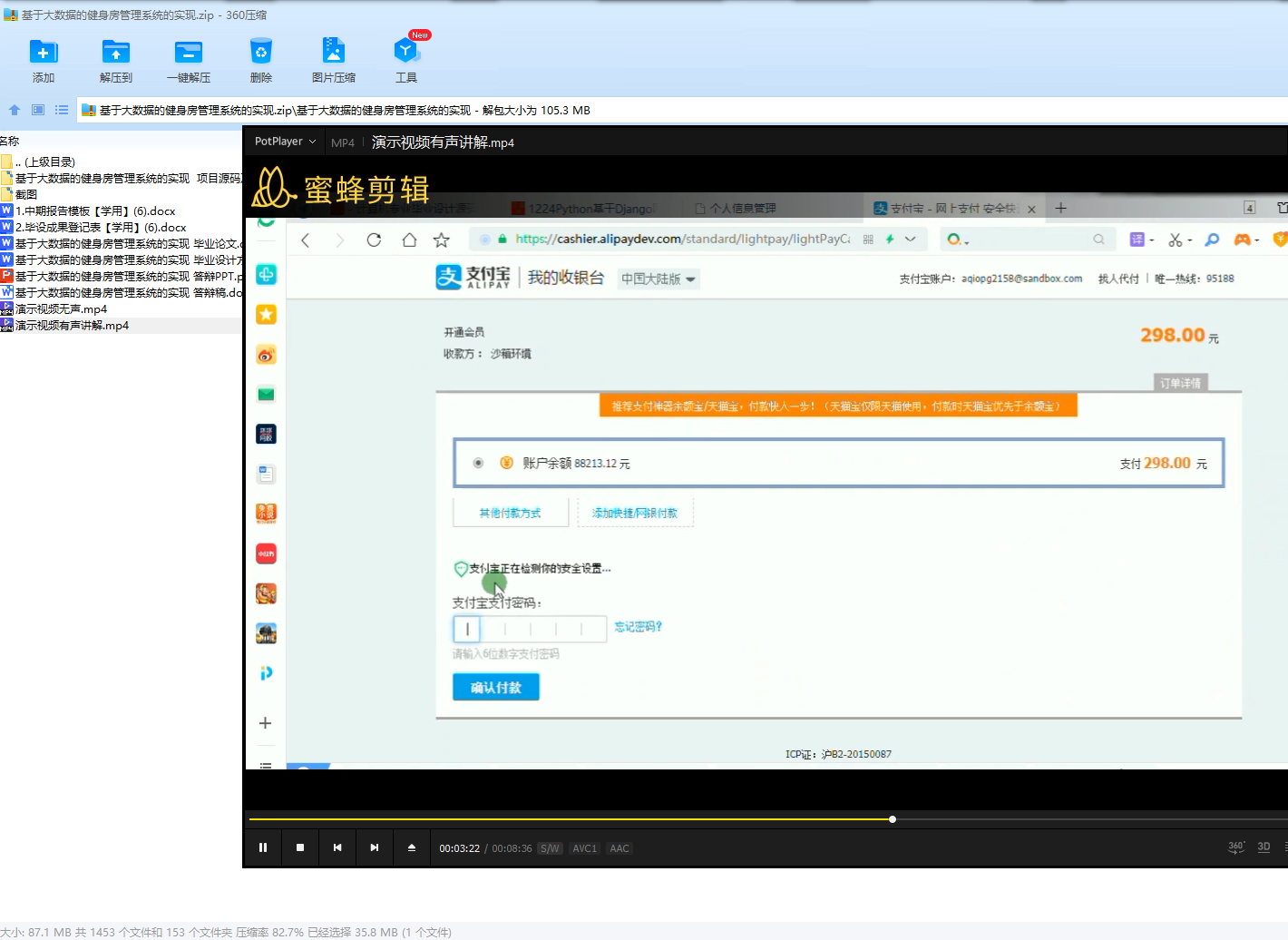Click the orange game controller toolbar icon
This screenshot has height=940, width=1288.
point(1243,240)
